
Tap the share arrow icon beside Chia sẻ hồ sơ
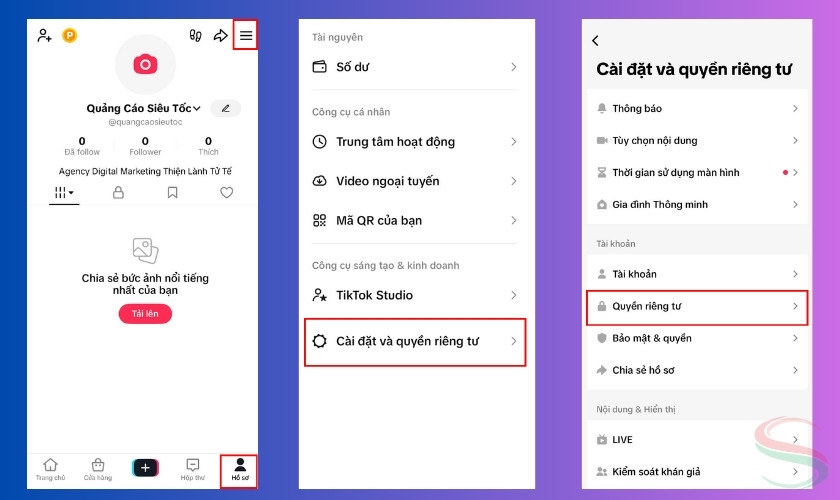click(x=602, y=370)
